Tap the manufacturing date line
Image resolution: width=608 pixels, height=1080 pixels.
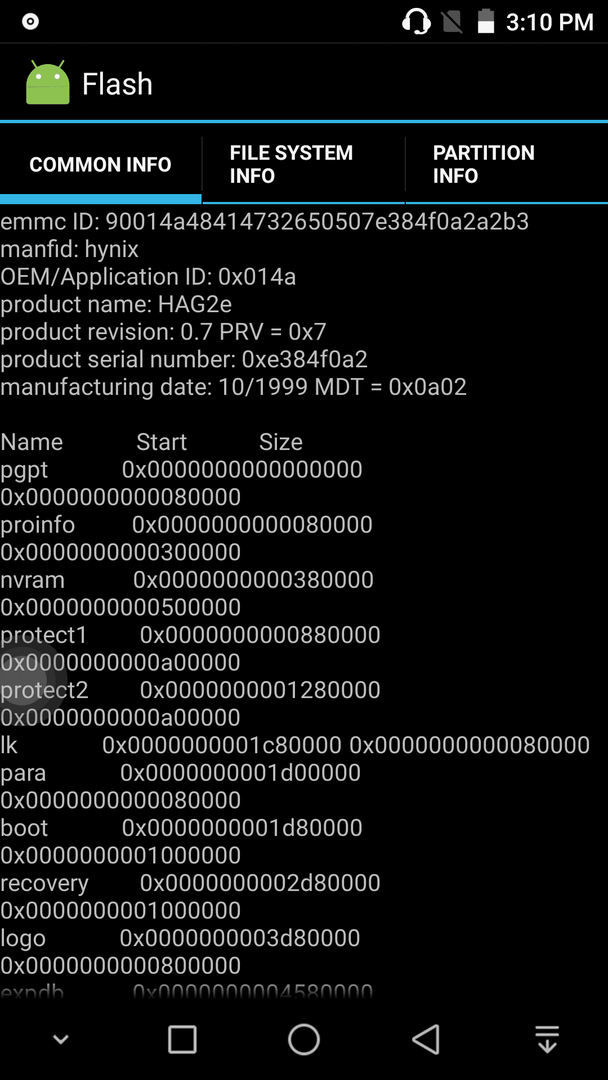(x=233, y=387)
